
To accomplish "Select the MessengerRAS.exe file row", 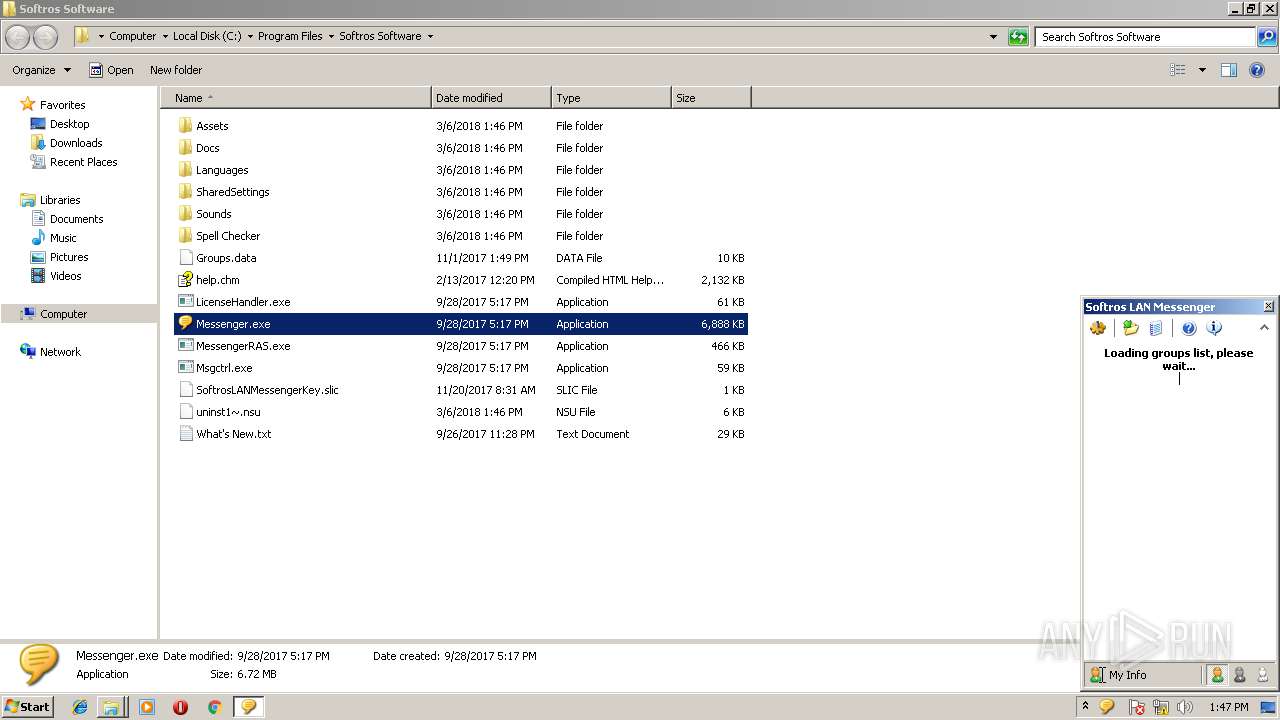I will 461,346.
